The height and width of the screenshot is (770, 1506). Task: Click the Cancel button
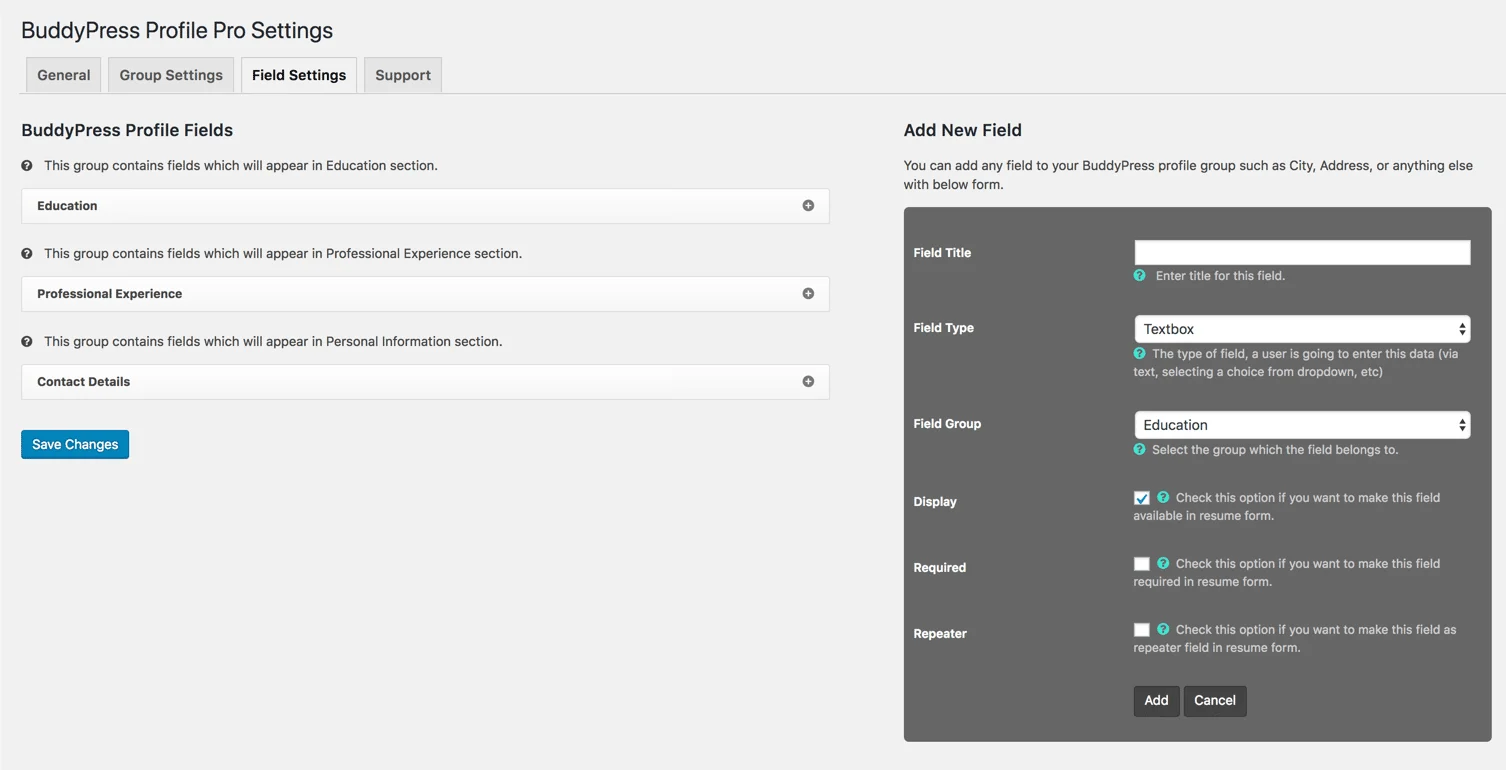click(1215, 700)
